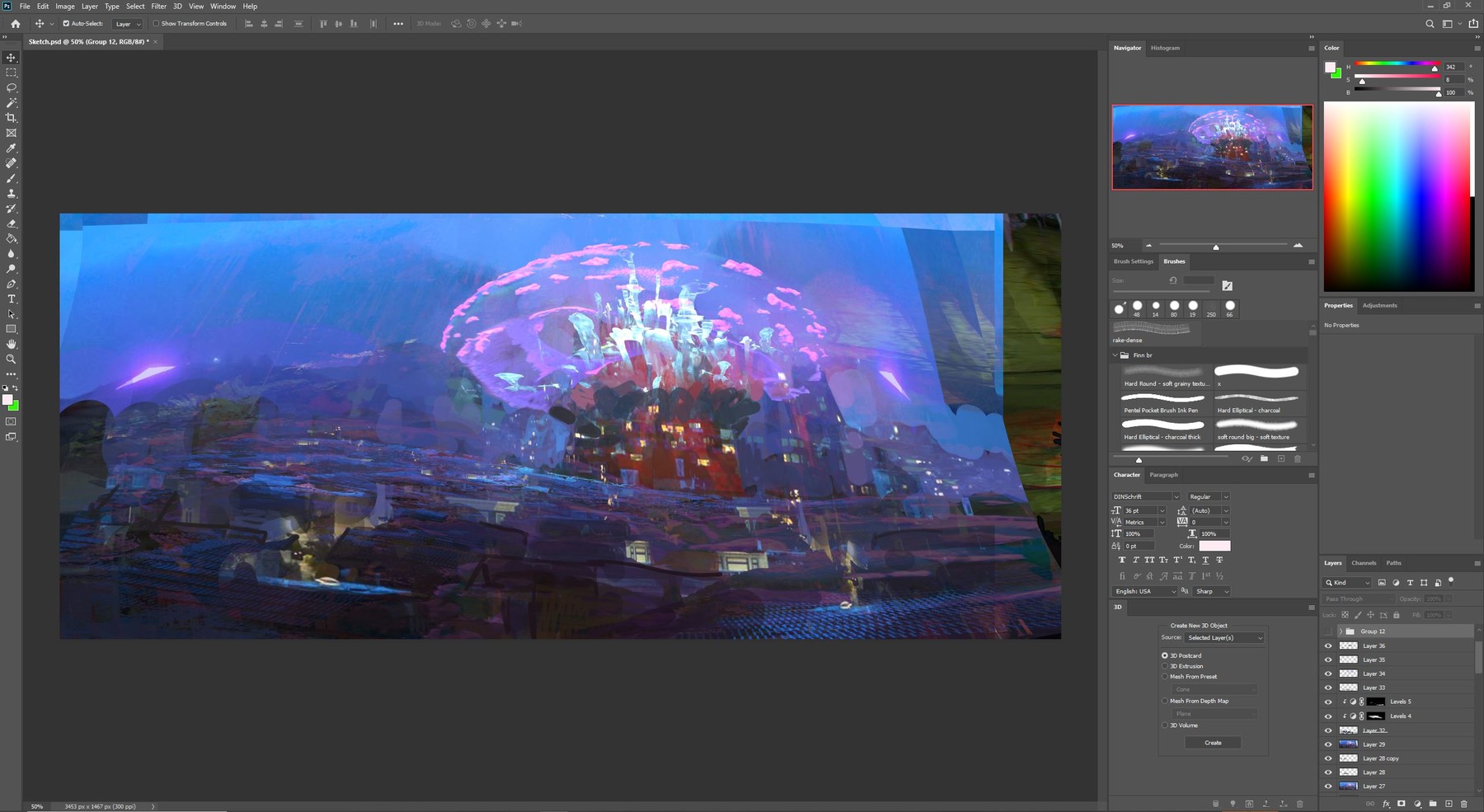The height and width of the screenshot is (812, 1484).
Task: Select the Zoom tool in the toolbar
Action: click(11, 359)
